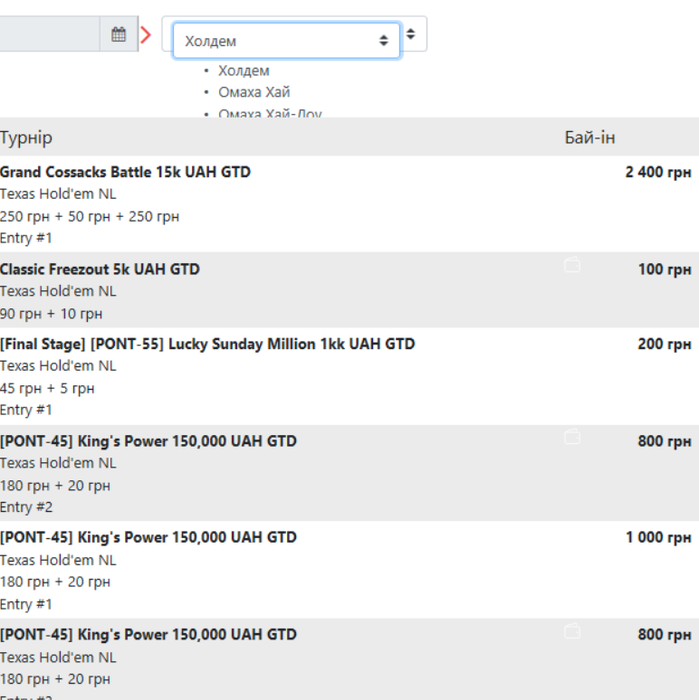Click the 100 грн buy-in amount

pyautogui.click(x=664, y=269)
